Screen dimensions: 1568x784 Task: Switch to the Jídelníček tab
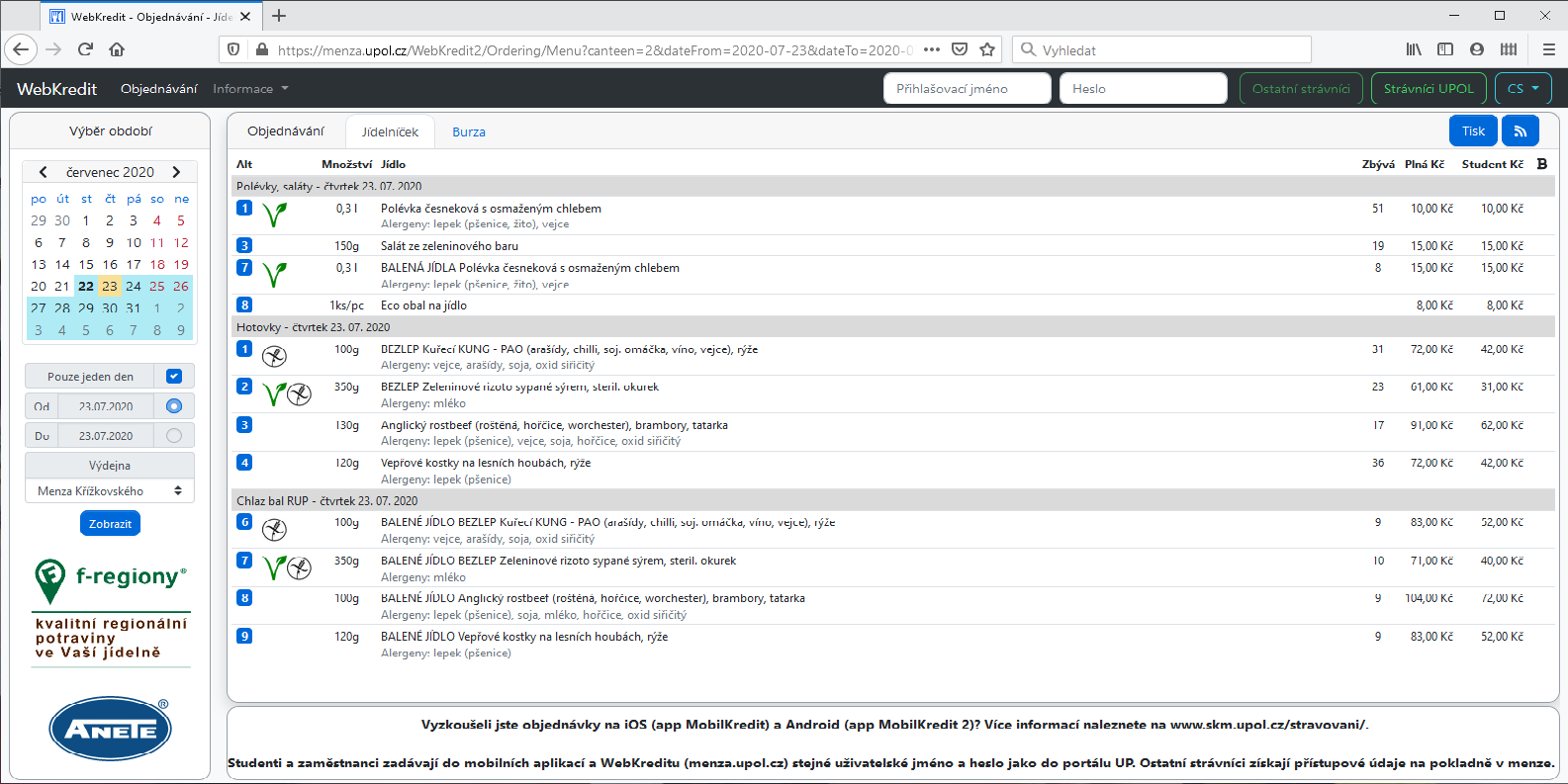tap(390, 131)
